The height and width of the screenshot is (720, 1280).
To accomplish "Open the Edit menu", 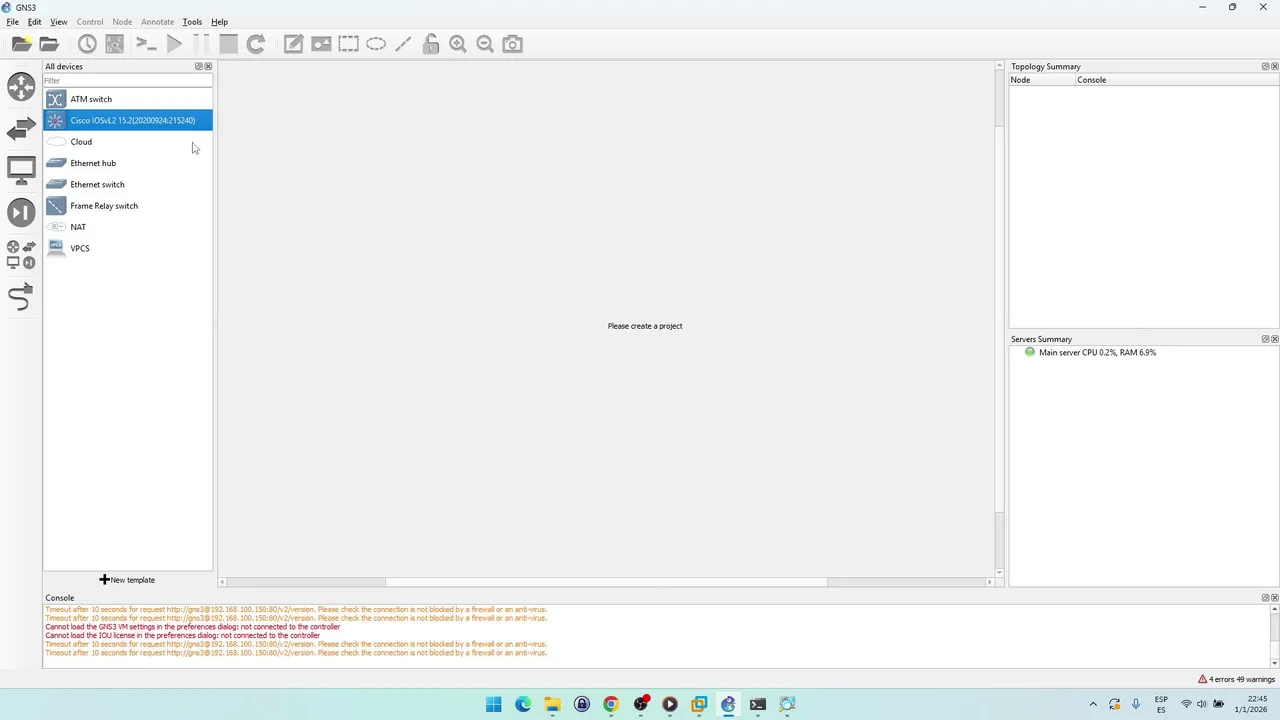I will (x=35, y=22).
